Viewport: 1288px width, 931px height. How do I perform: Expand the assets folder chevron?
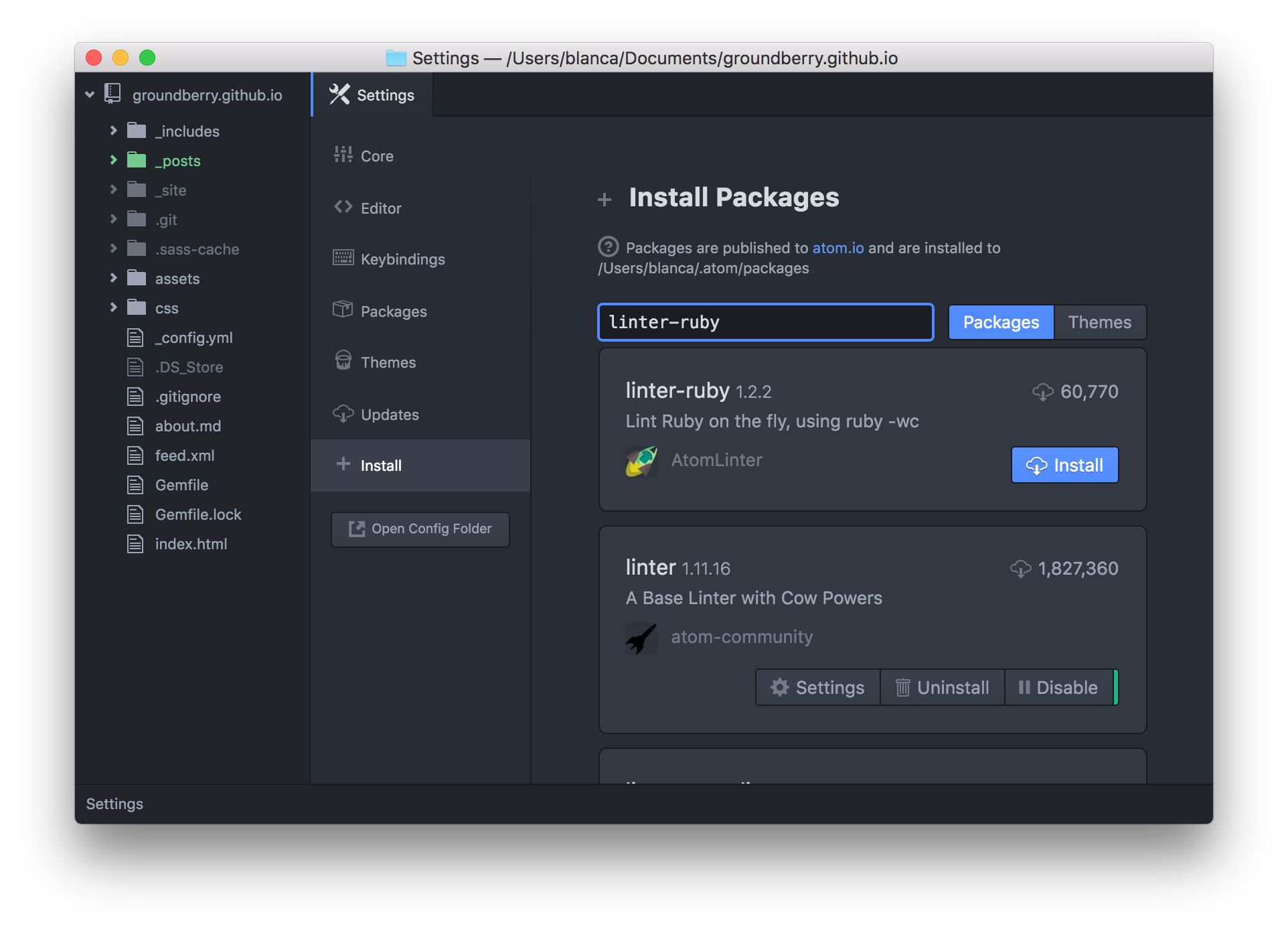113,278
